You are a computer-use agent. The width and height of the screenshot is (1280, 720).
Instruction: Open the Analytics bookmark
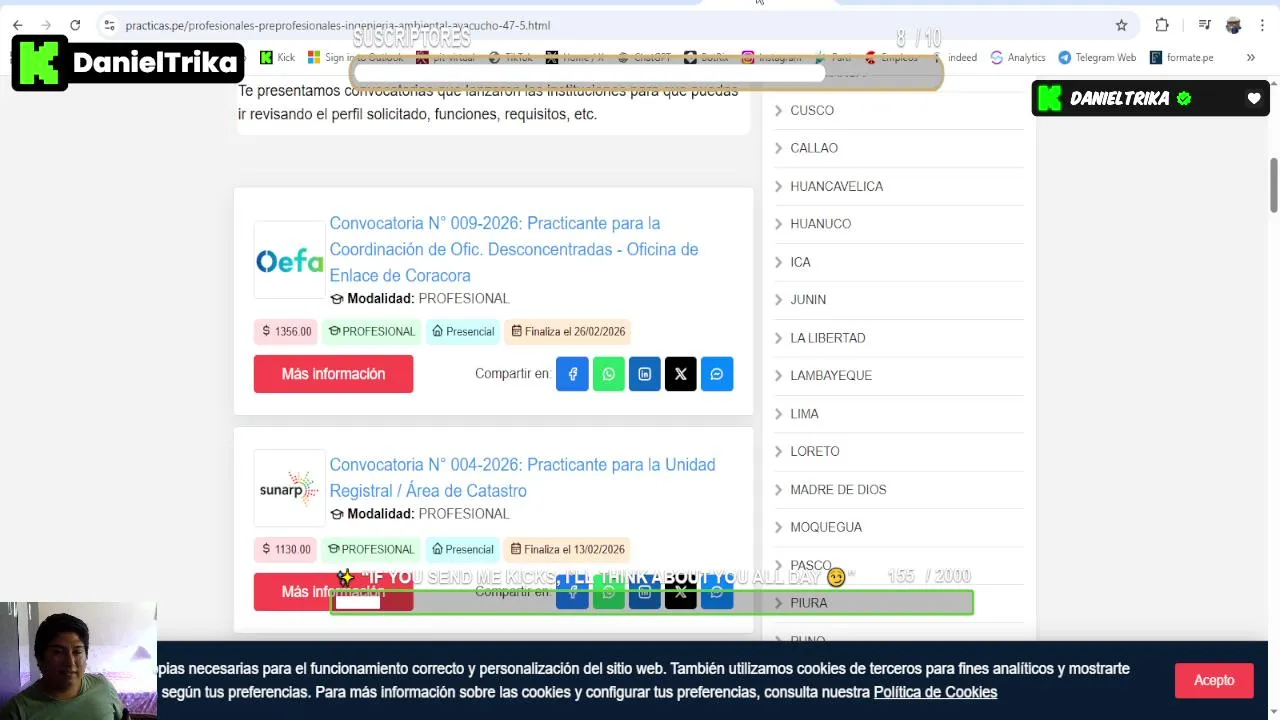[1017, 57]
